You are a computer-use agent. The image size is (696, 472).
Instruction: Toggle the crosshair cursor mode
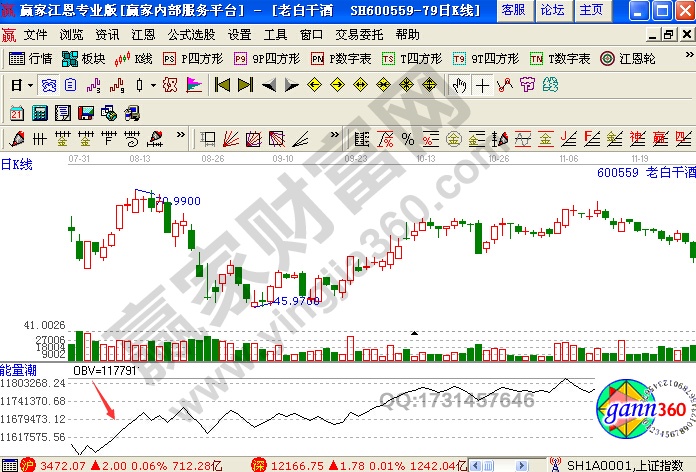click(483, 85)
